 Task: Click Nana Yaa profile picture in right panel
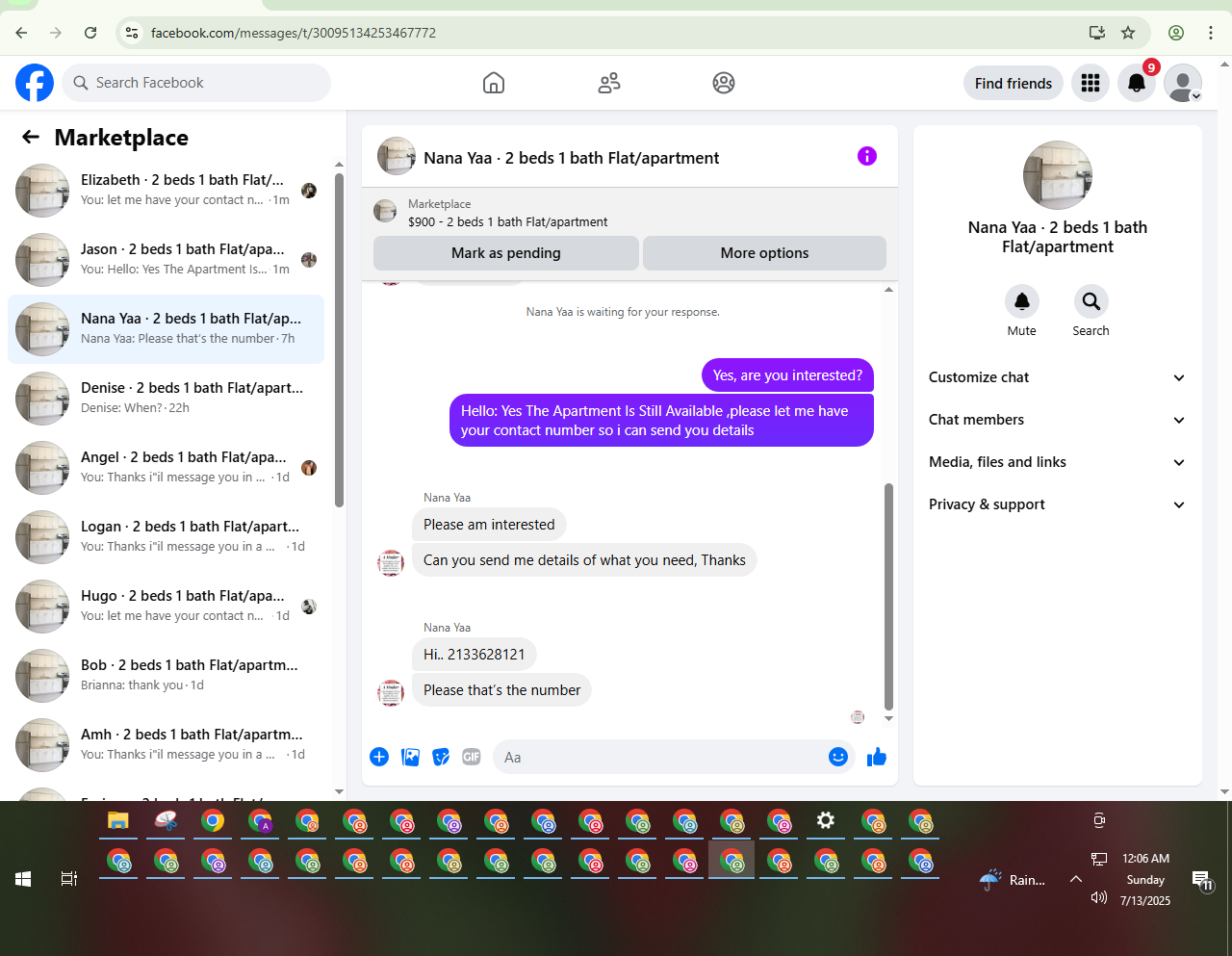1058,175
